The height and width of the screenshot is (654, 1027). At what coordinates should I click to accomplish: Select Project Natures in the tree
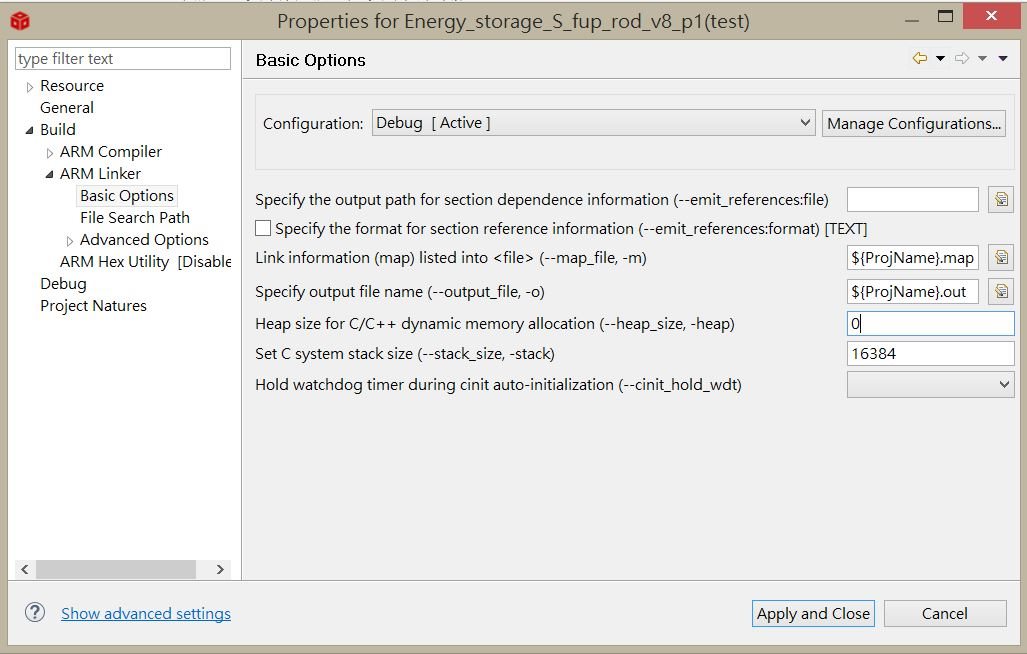[x=93, y=305]
